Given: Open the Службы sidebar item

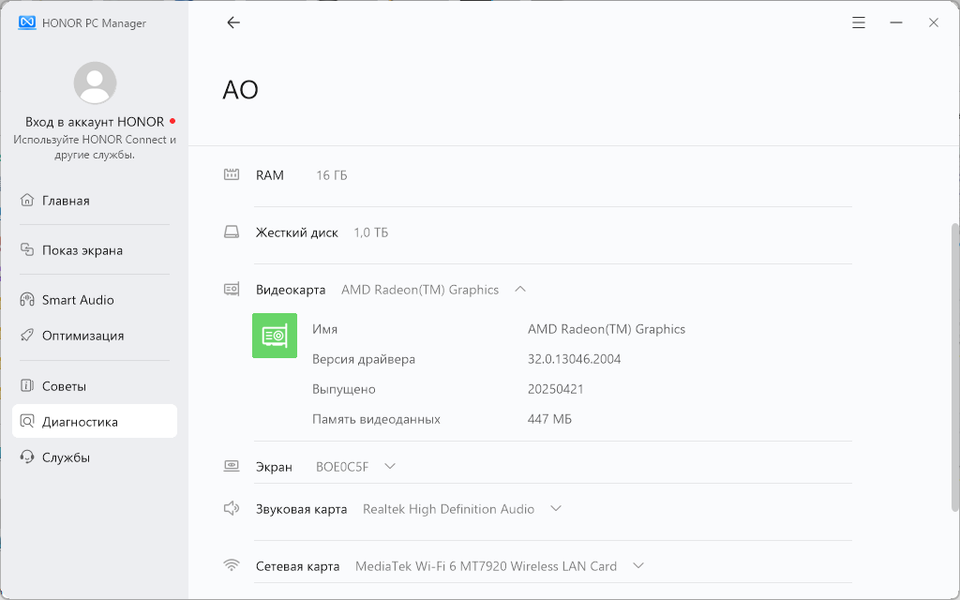Looking at the screenshot, I should click(x=66, y=458).
